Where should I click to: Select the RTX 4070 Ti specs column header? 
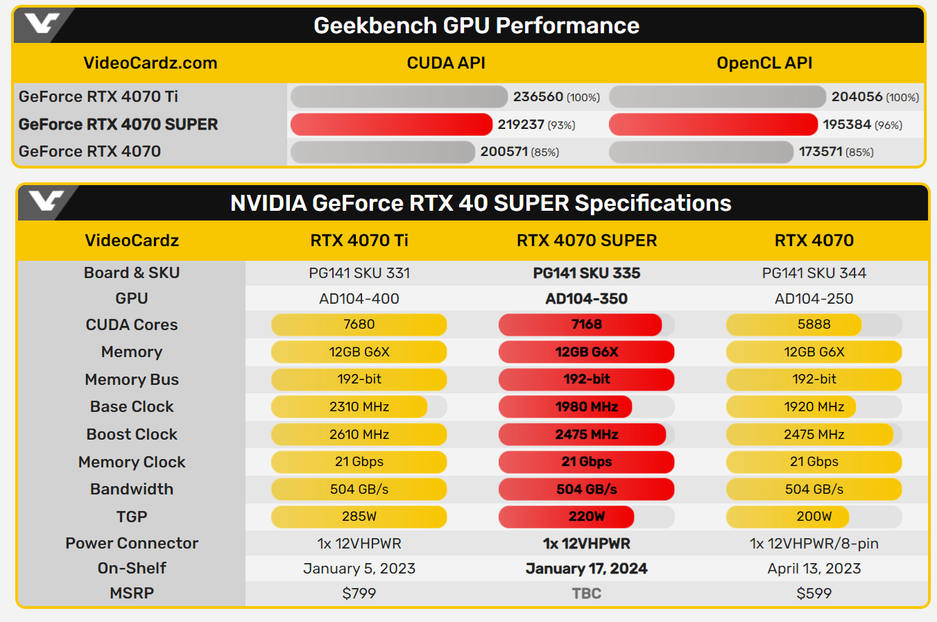[359, 240]
